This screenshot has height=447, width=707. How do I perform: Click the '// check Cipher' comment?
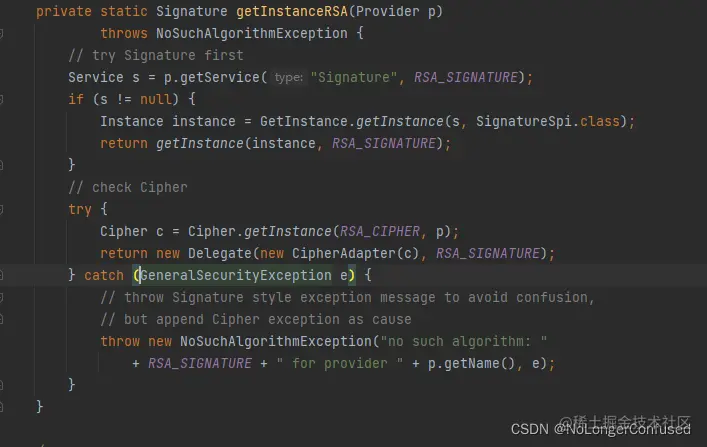click(x=128, y=187)
